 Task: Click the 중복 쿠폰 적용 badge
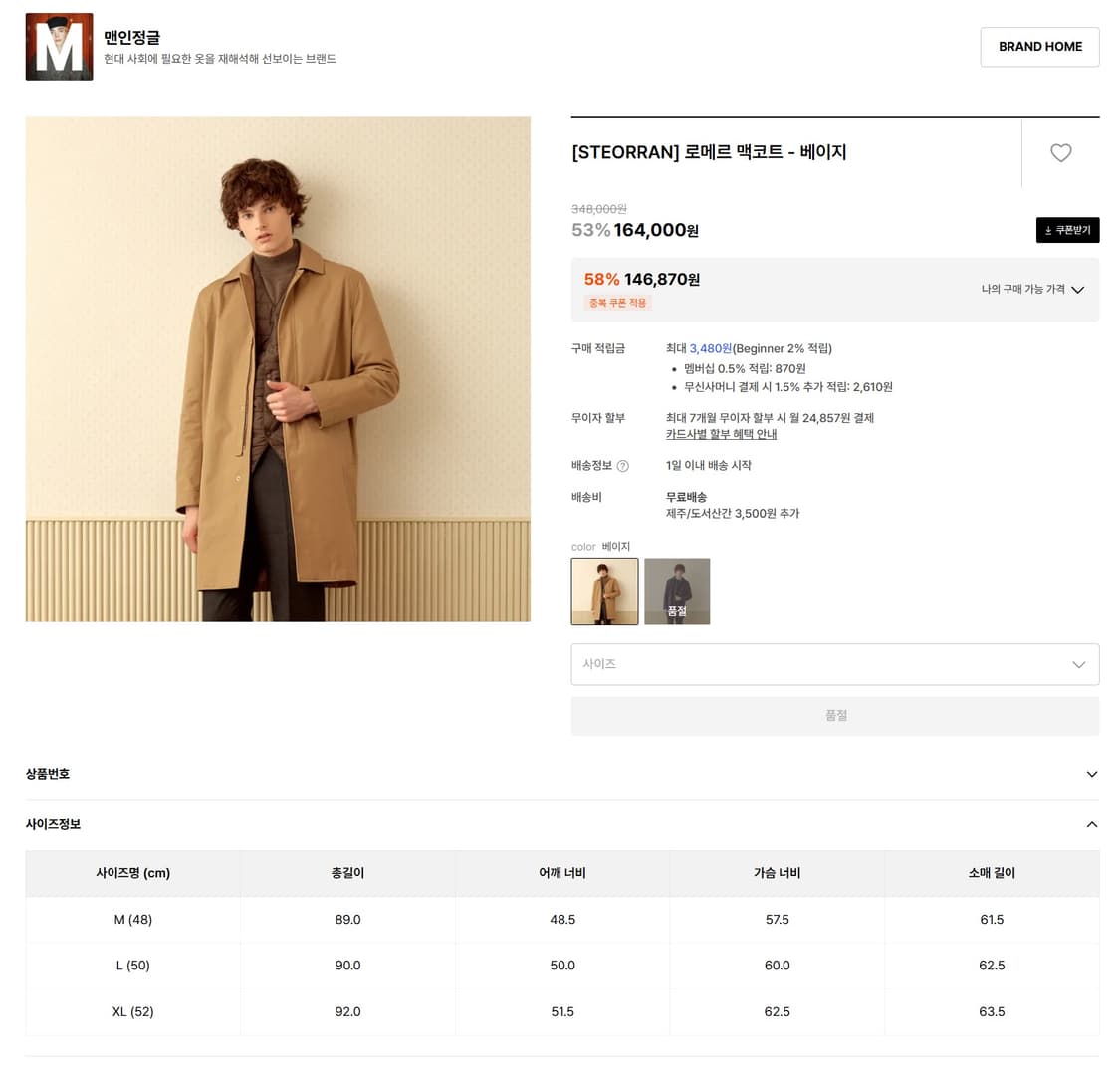click(617, 303)
